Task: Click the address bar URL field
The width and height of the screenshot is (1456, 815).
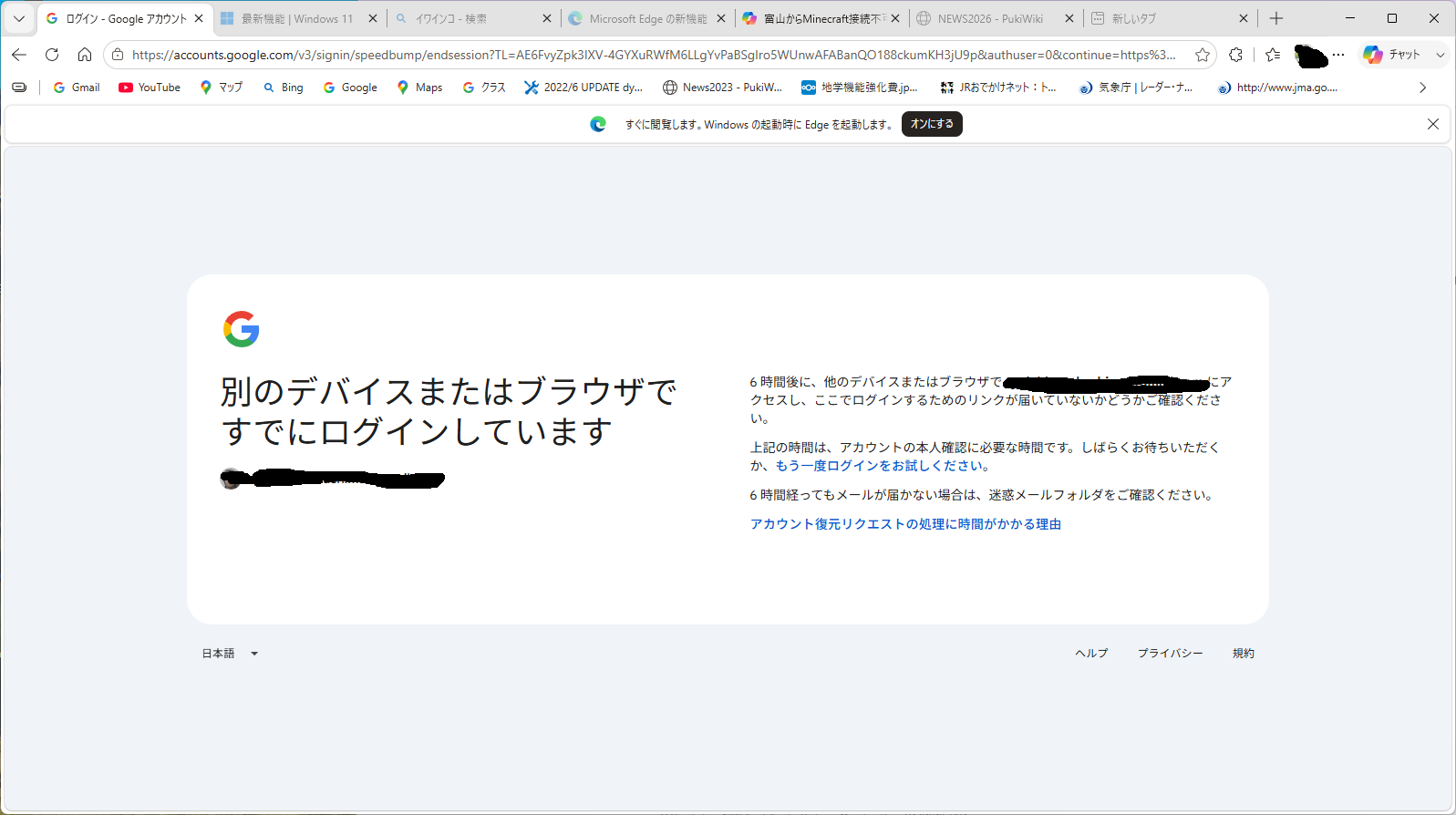Action: (x=654, y=55)
